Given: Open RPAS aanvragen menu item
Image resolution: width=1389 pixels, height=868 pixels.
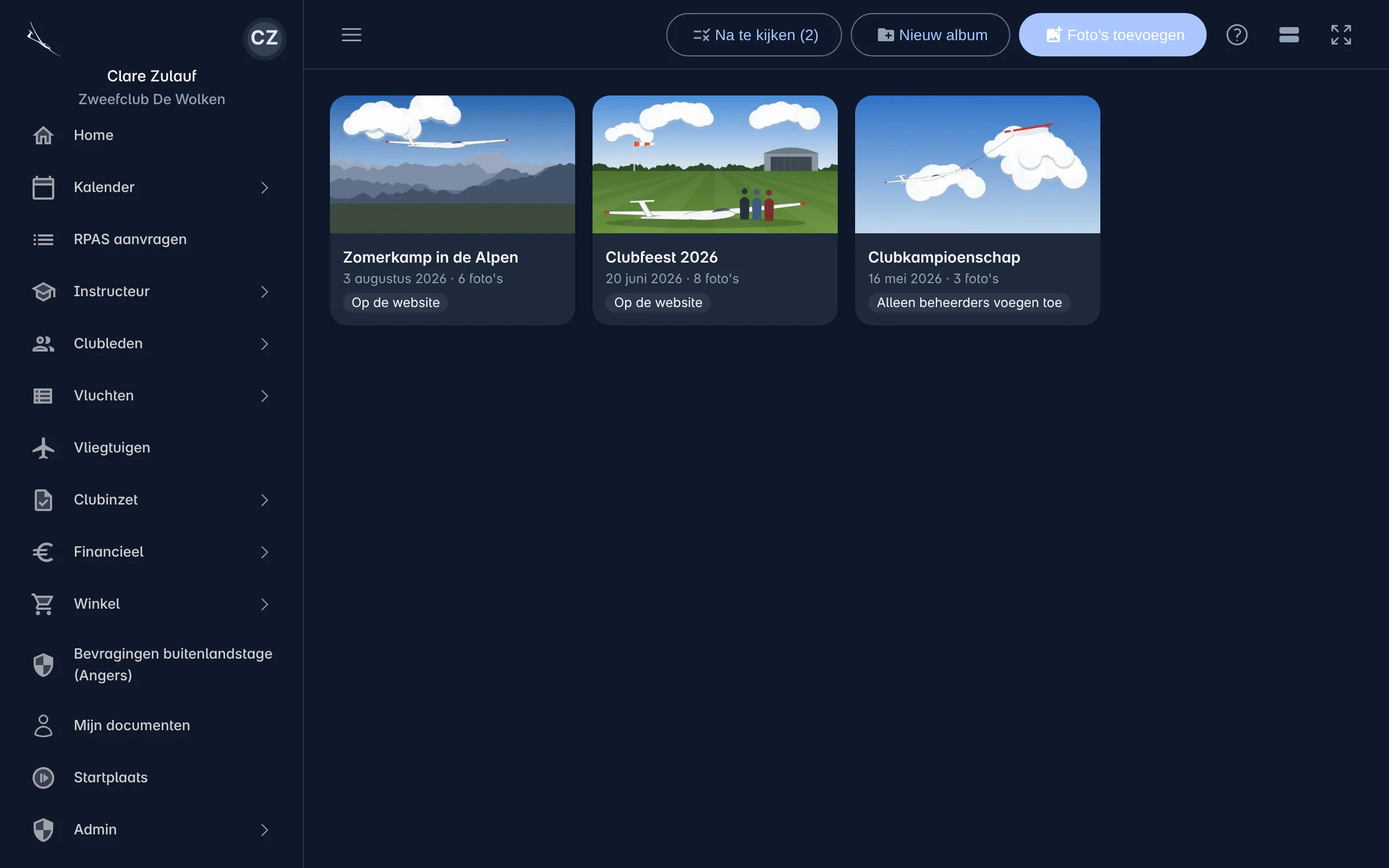Looking at the screenshot, I should [x=151, y=239].
